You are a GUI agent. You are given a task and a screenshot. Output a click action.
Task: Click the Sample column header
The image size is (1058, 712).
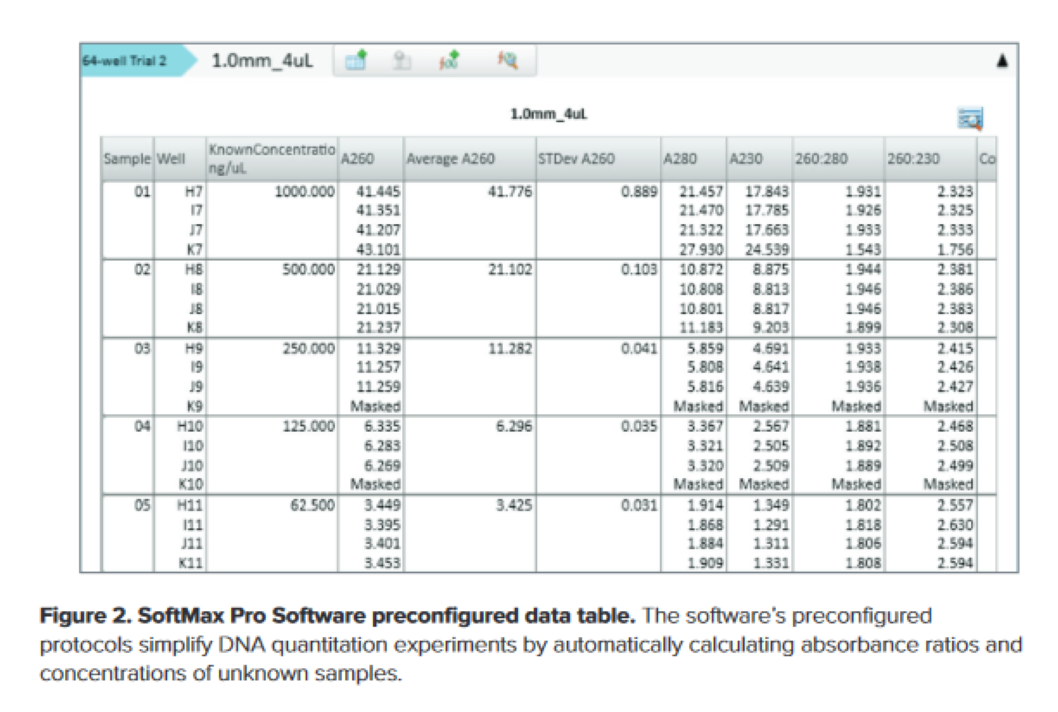pyautogui.click(x=127, y=158)
